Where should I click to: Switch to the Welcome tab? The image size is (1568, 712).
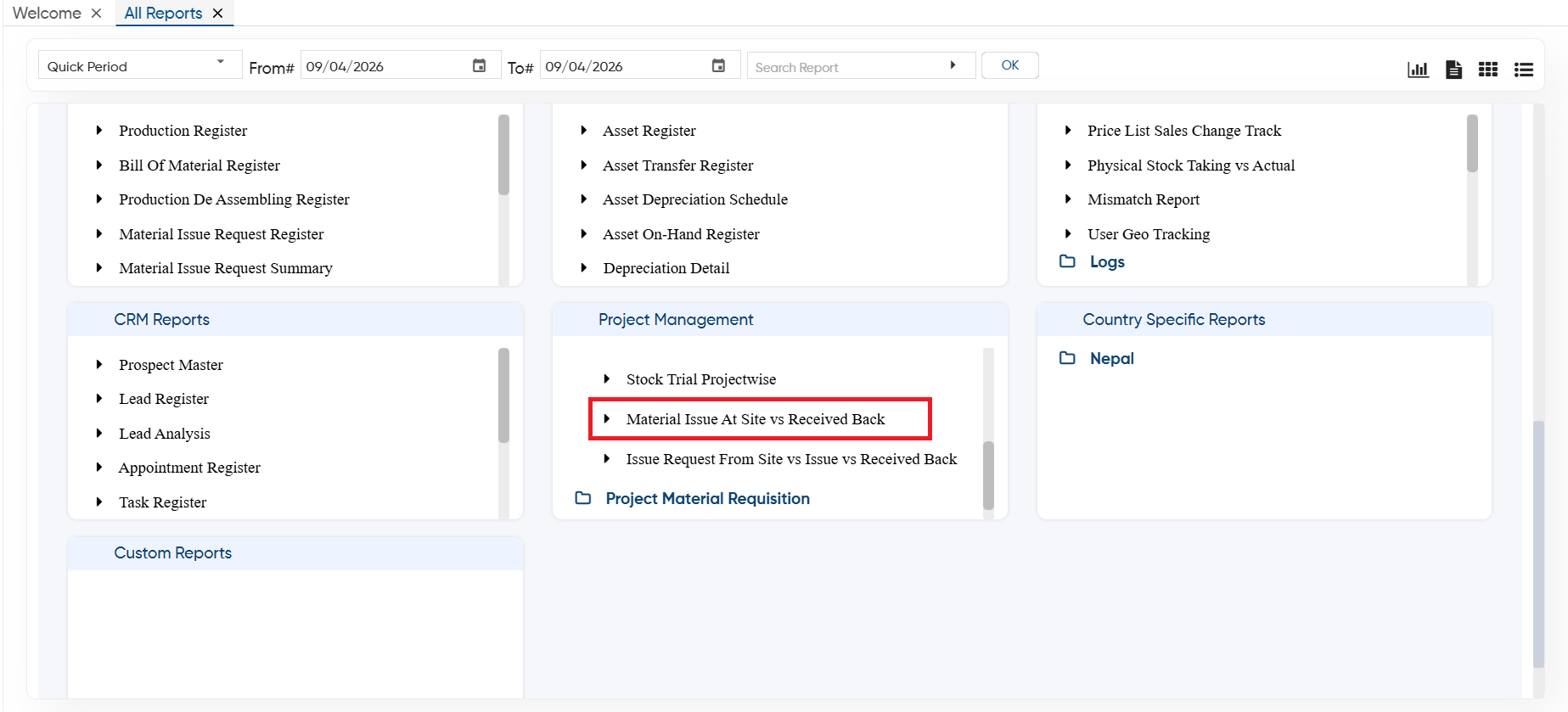pyautogui.click(x=47, y=13)
